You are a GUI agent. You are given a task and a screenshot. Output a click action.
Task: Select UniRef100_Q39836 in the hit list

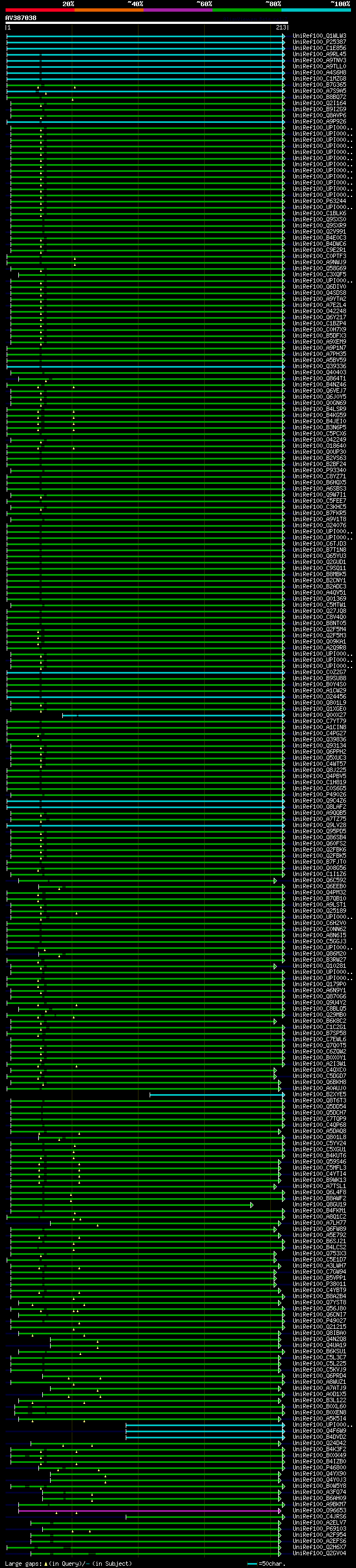coord(319,739)
